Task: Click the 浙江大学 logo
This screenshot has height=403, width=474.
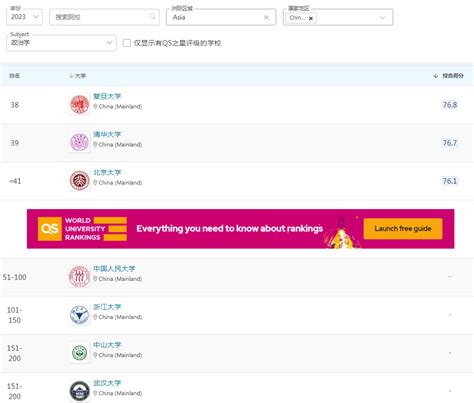Action: [x=79, y=315]
